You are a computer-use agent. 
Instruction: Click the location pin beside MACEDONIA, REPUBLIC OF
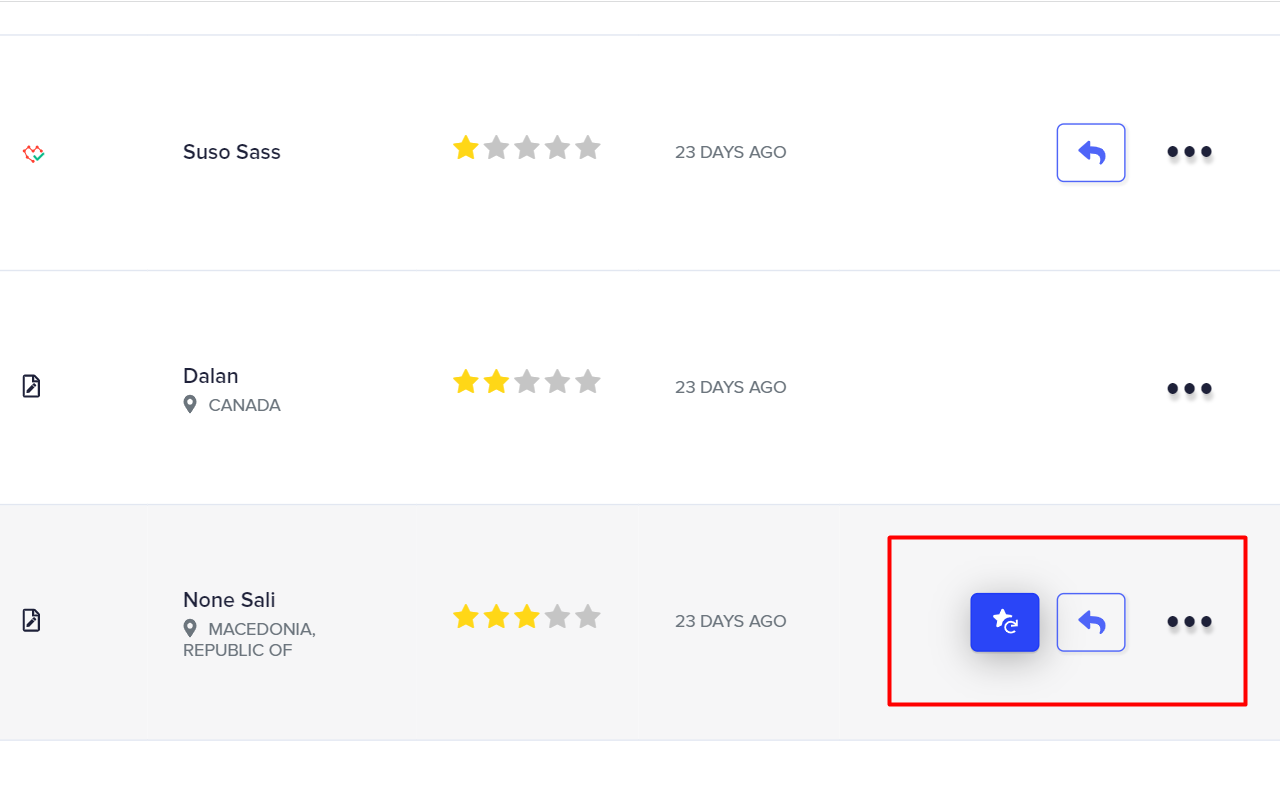click(x=190, y=628)
